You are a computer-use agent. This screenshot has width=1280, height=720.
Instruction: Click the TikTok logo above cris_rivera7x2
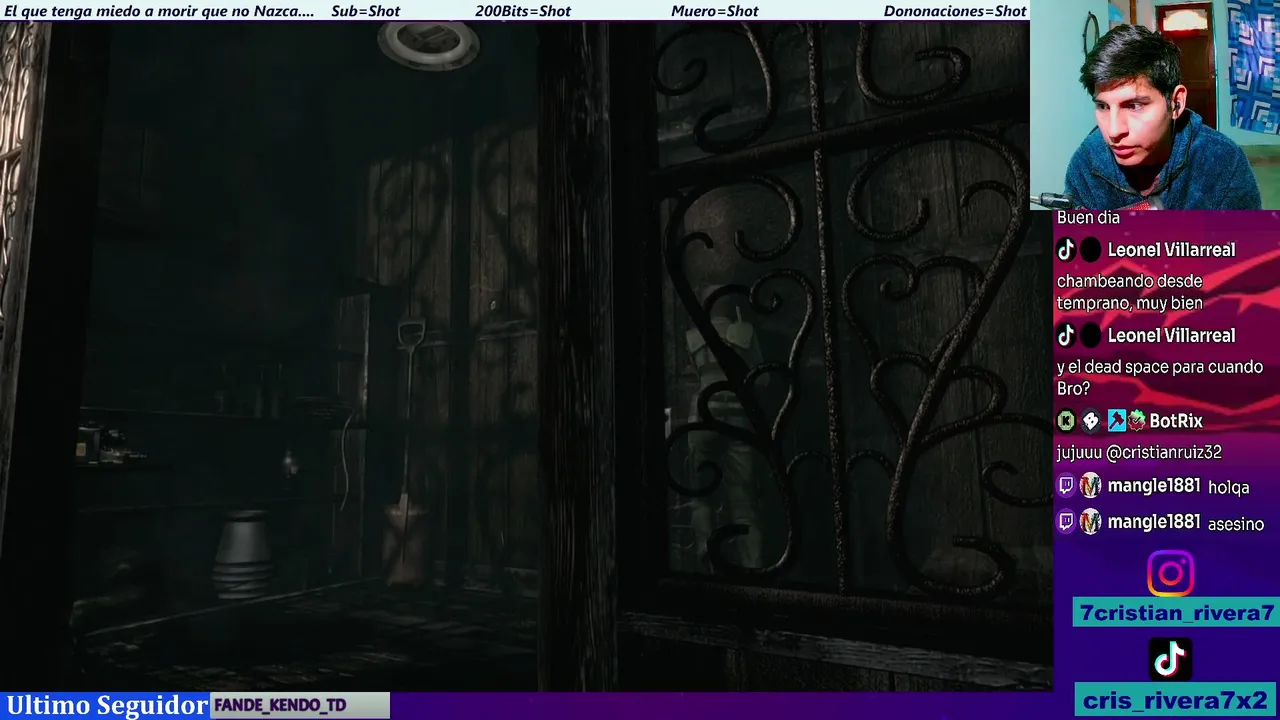(x=1170, y=659)
